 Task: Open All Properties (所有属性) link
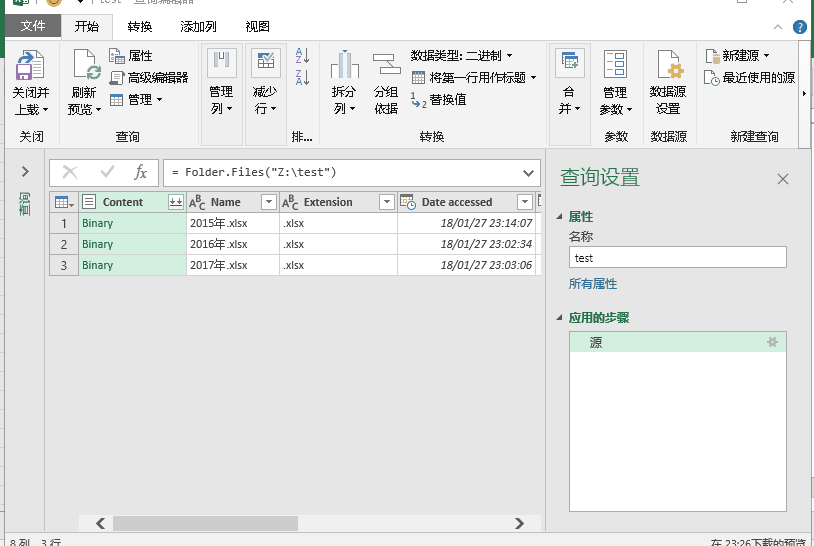click(593, 284)
